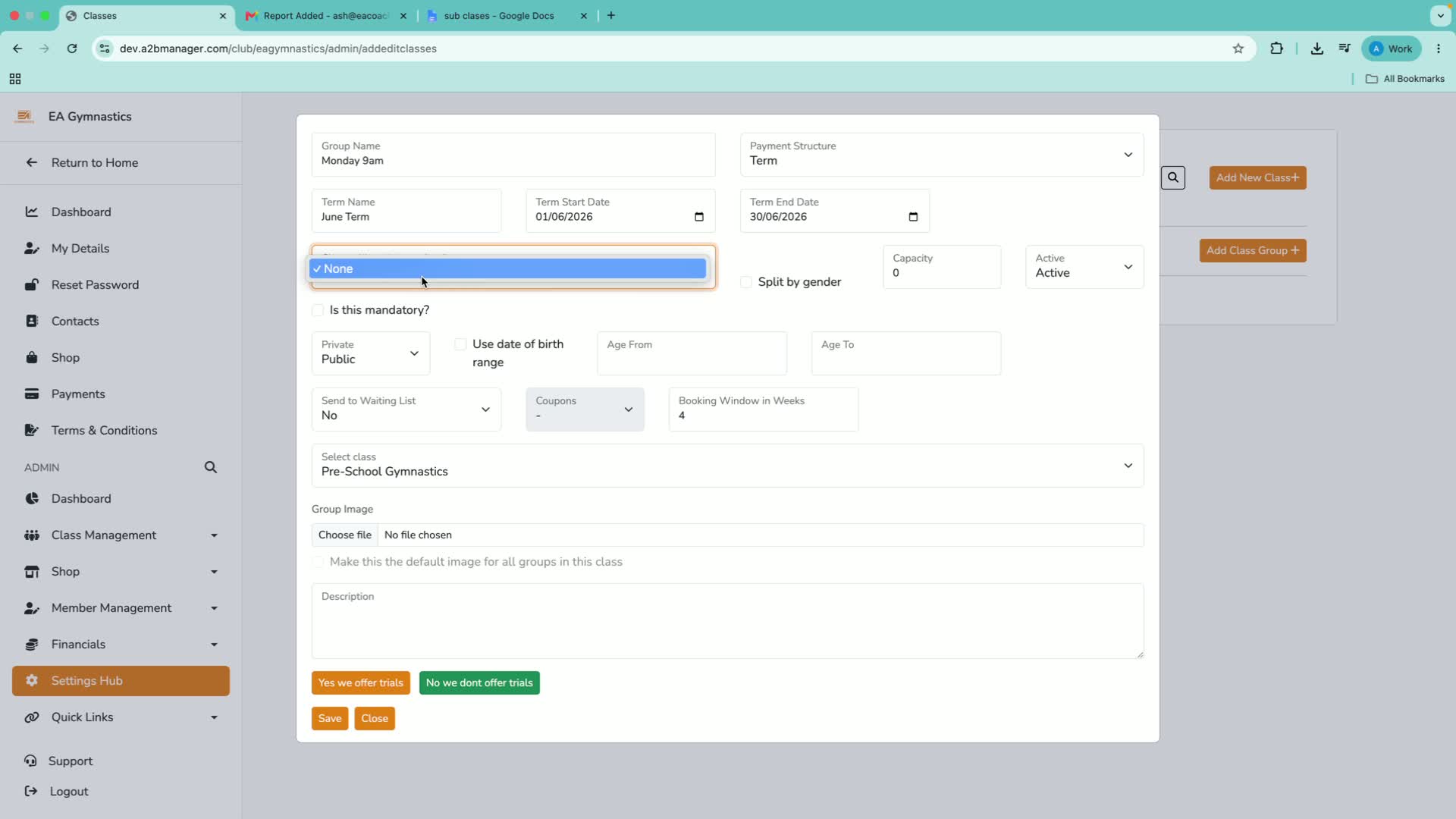Click the Logout exit icon
The width and height of the screenshot is (1456, 819).
[30, 791]
